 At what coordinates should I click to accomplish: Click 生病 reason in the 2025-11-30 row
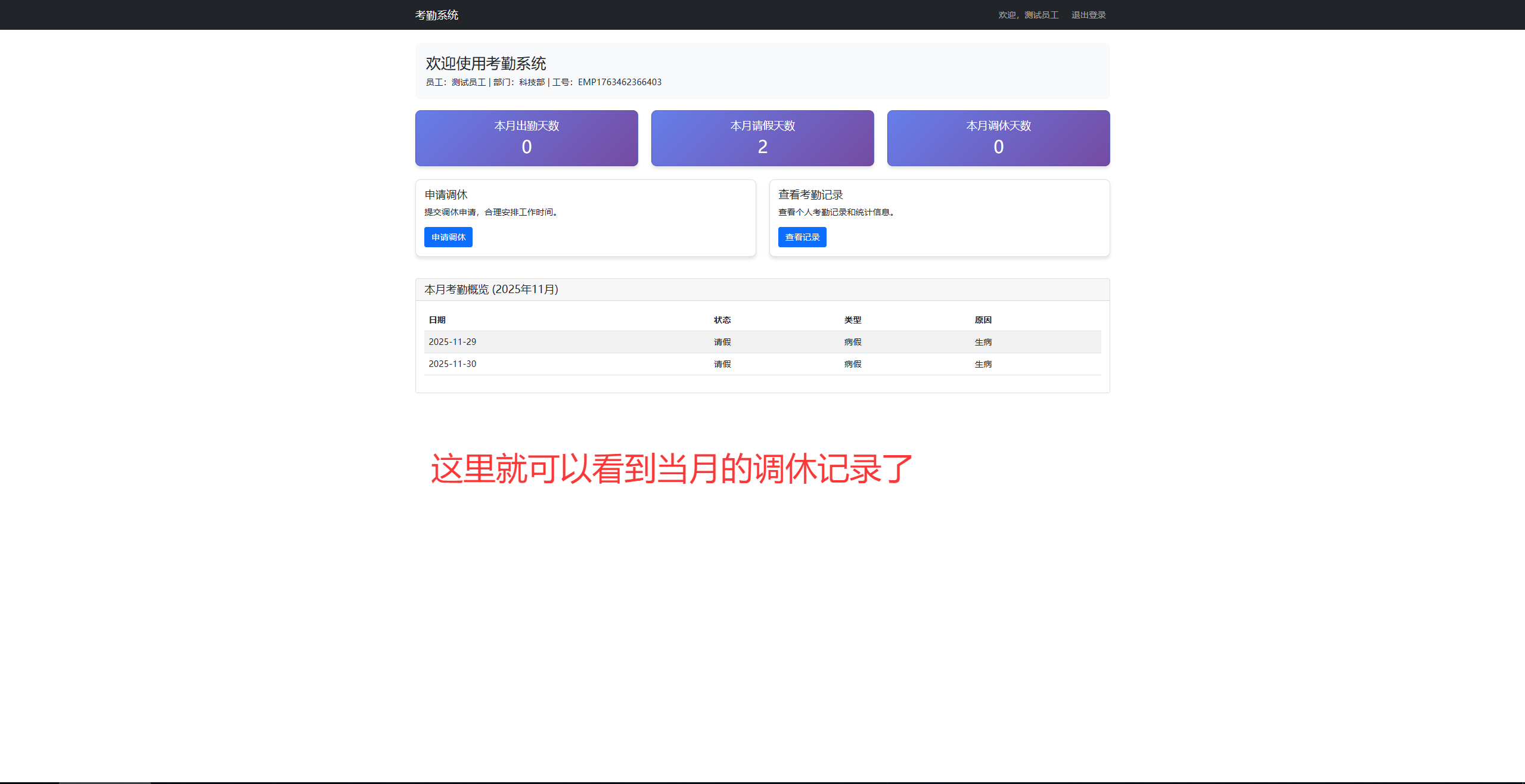tap(983, 364)
